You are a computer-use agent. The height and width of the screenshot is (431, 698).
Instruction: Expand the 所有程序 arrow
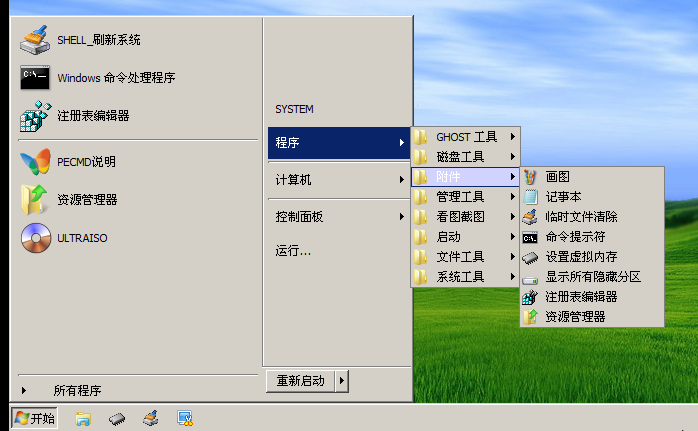24,390
